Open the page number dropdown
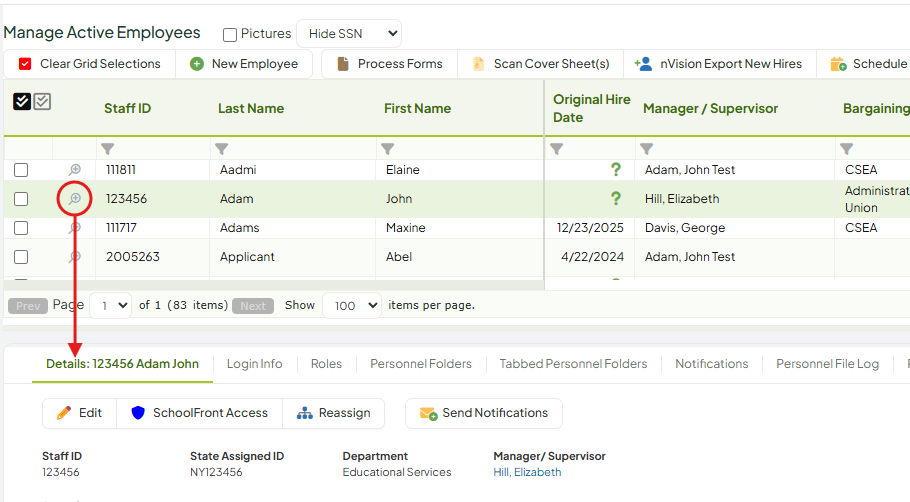The width and height of the screenshot is (910, 502). 111,305
